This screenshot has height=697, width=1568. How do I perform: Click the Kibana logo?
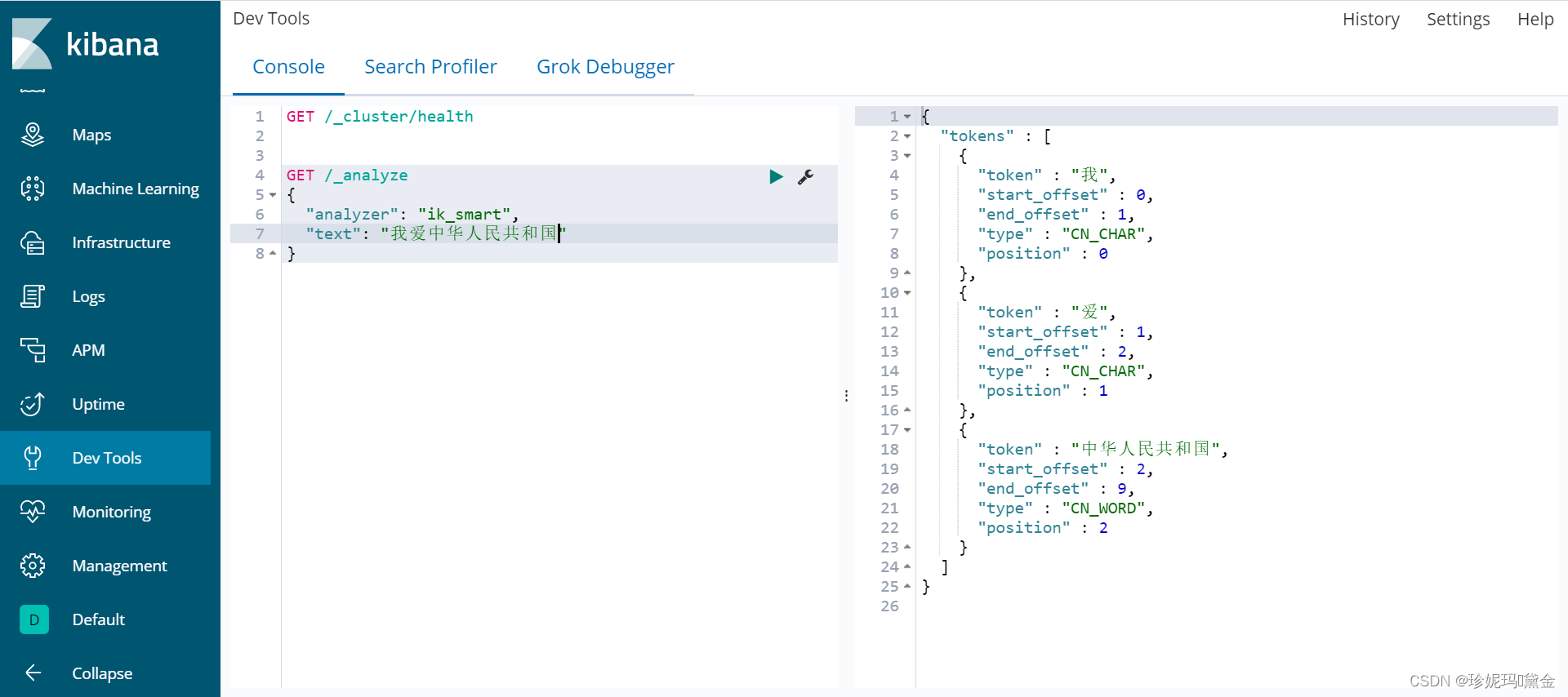tap(85, 44)
